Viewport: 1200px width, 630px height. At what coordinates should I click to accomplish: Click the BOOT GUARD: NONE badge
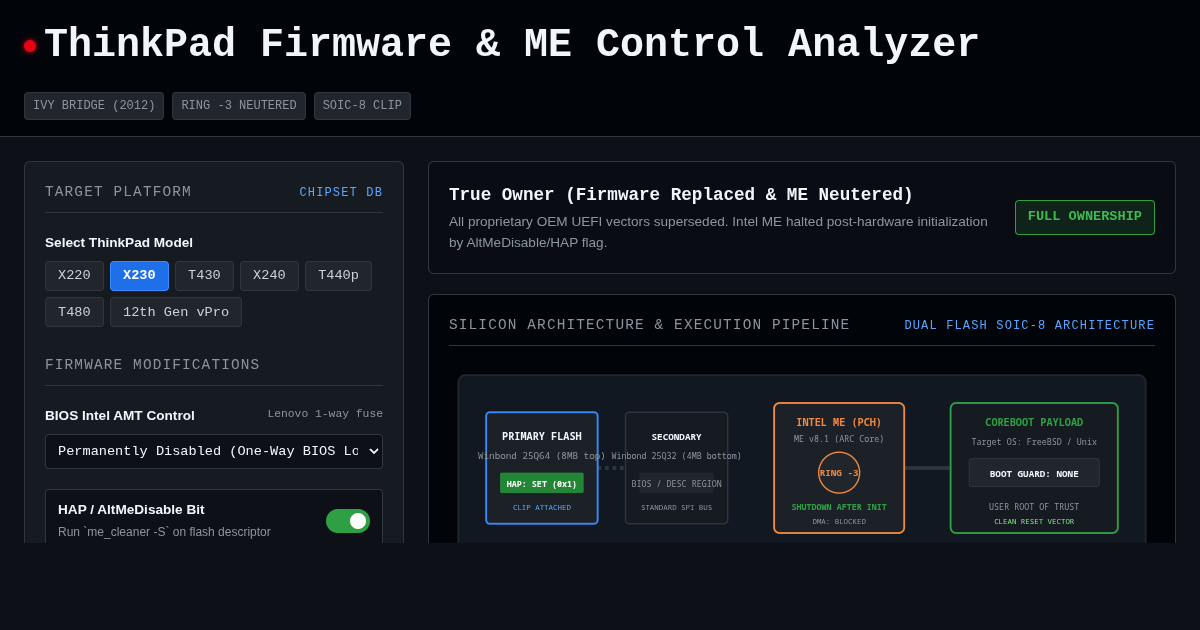click(1034, 473)
